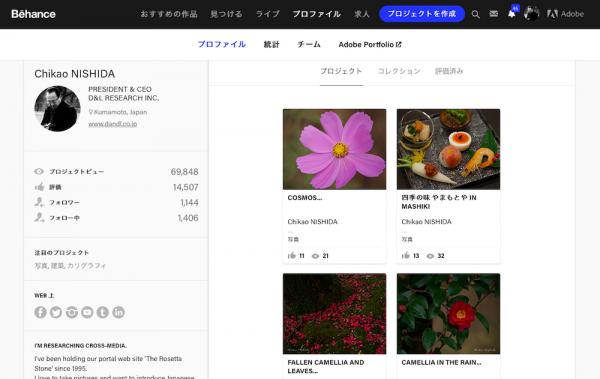Click the thumbs-up icon on MASHIKI card
Viewport: 600px width, 379px height.
[406, 255]
